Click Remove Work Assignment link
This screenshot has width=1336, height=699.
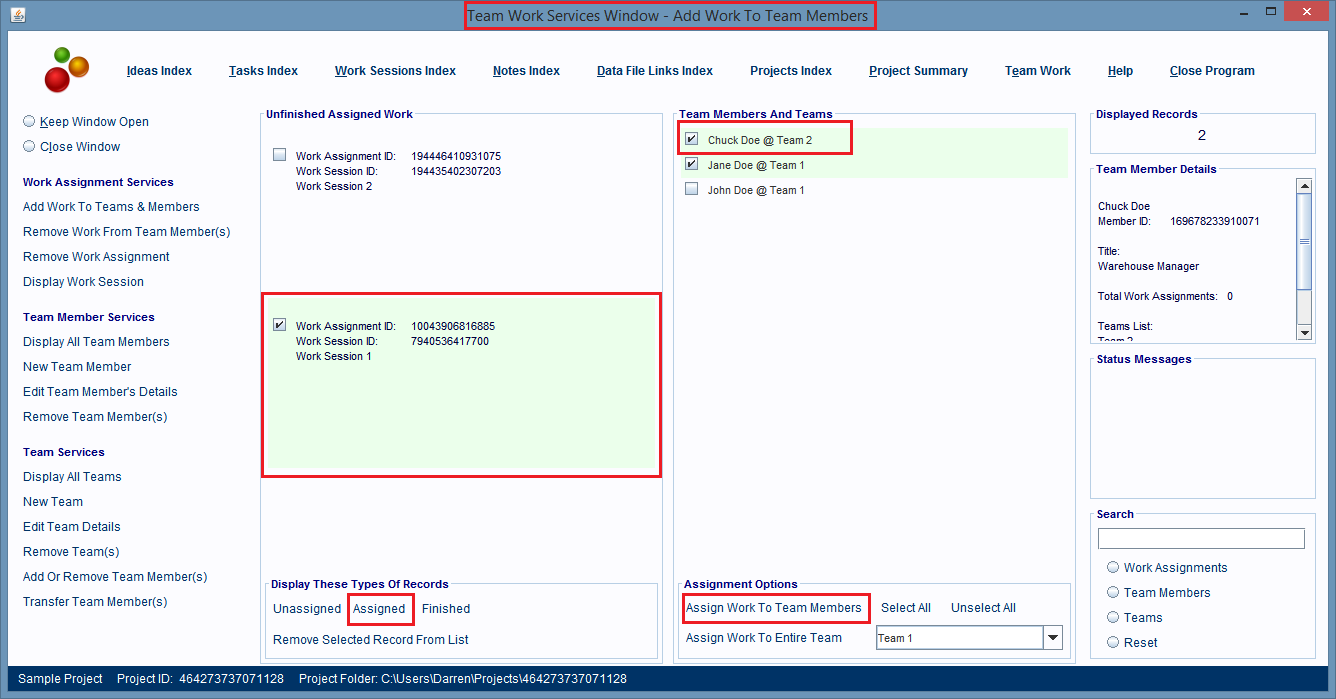[96, 257]
